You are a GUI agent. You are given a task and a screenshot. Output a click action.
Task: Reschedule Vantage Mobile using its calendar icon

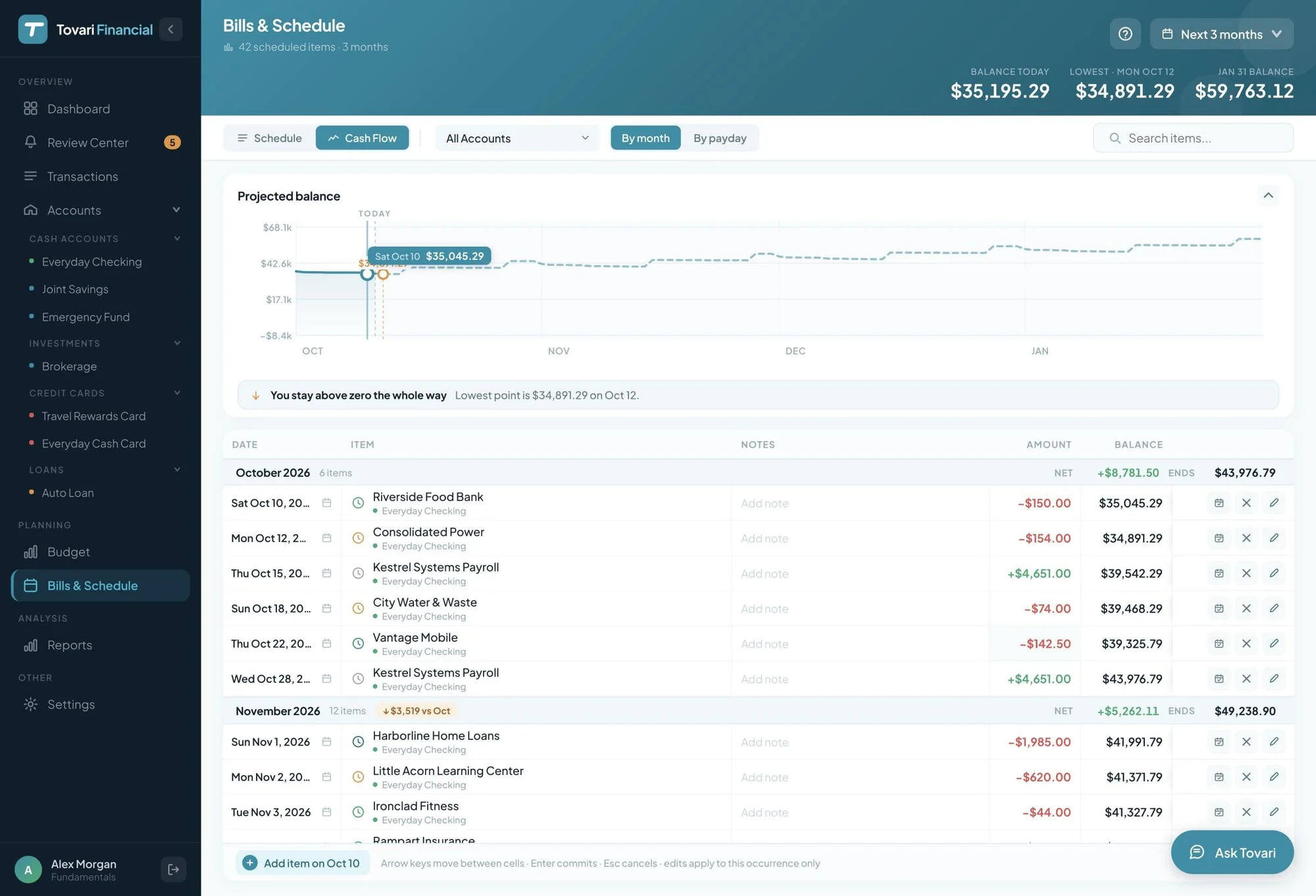1219,643
